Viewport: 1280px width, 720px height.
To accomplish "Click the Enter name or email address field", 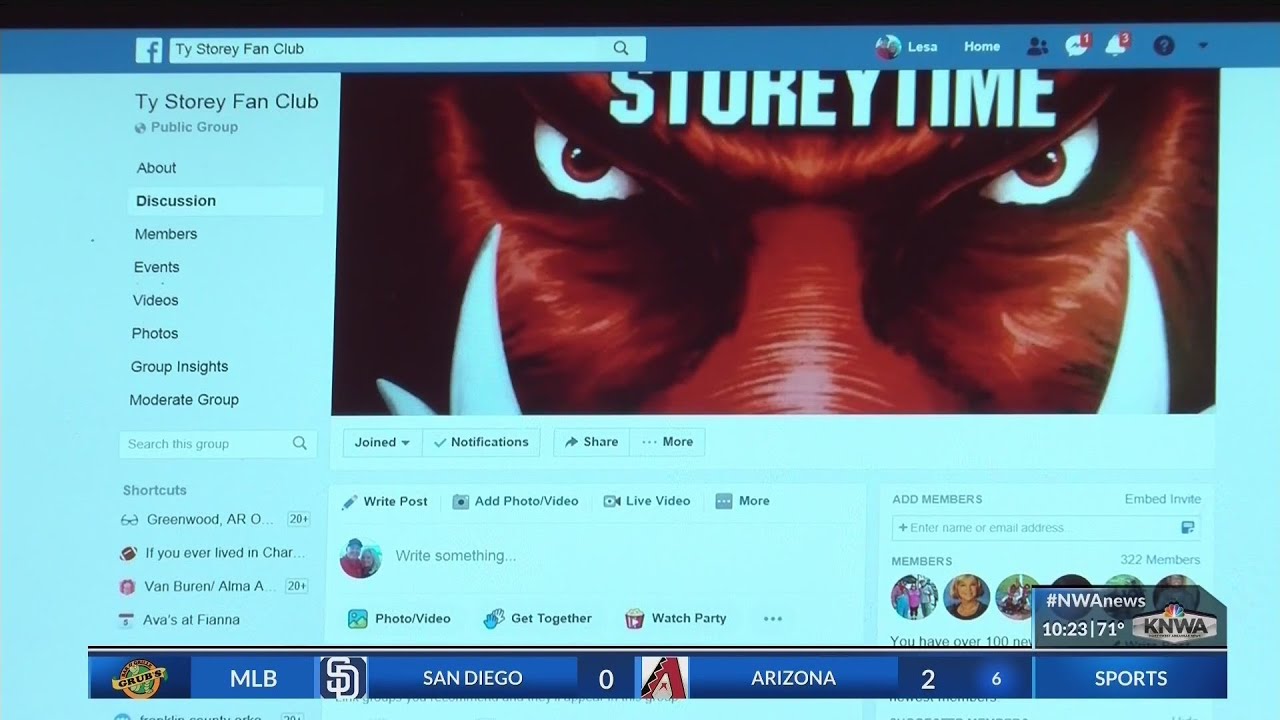I will [1046, 527].
